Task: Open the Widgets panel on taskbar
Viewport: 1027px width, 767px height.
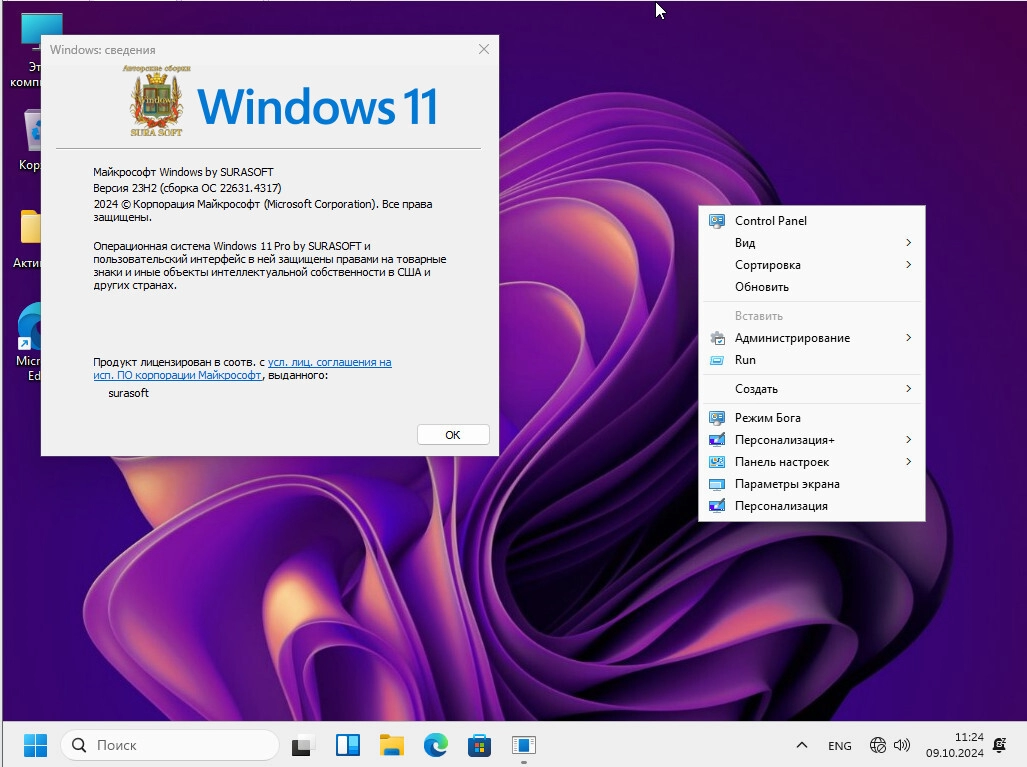Action: click(x=347, y=745)
